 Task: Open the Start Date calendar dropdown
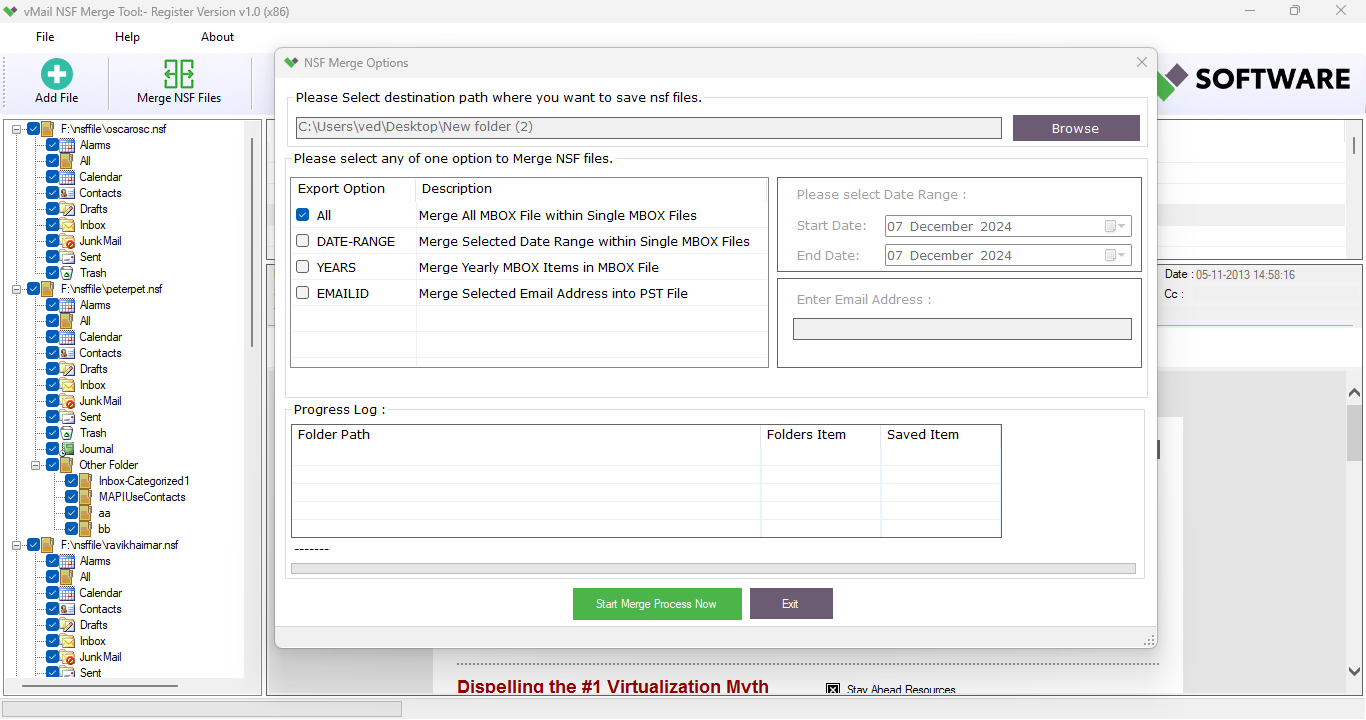click(1116, 226)
